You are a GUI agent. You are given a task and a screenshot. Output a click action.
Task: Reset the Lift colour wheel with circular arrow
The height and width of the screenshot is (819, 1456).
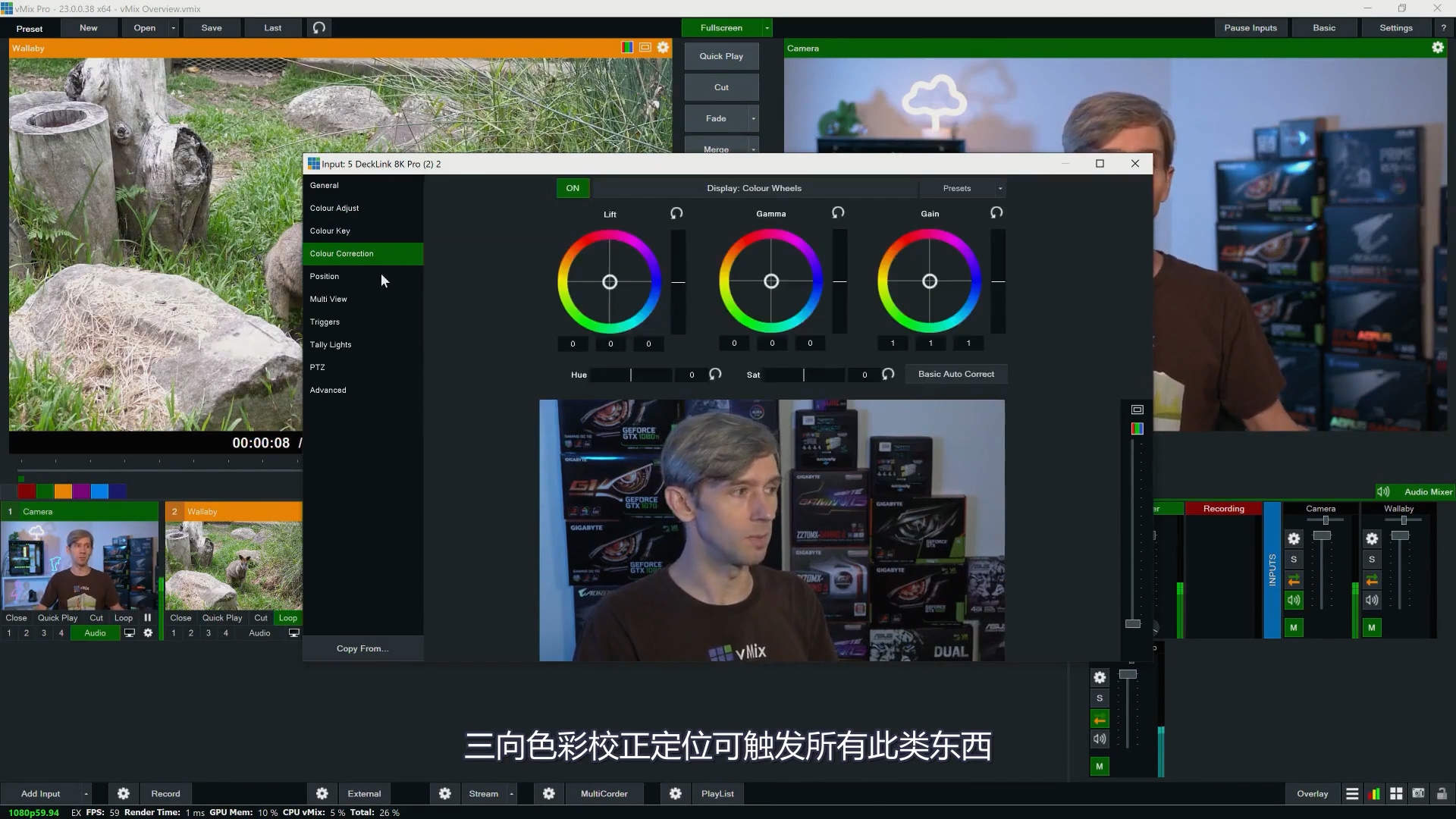676,213
